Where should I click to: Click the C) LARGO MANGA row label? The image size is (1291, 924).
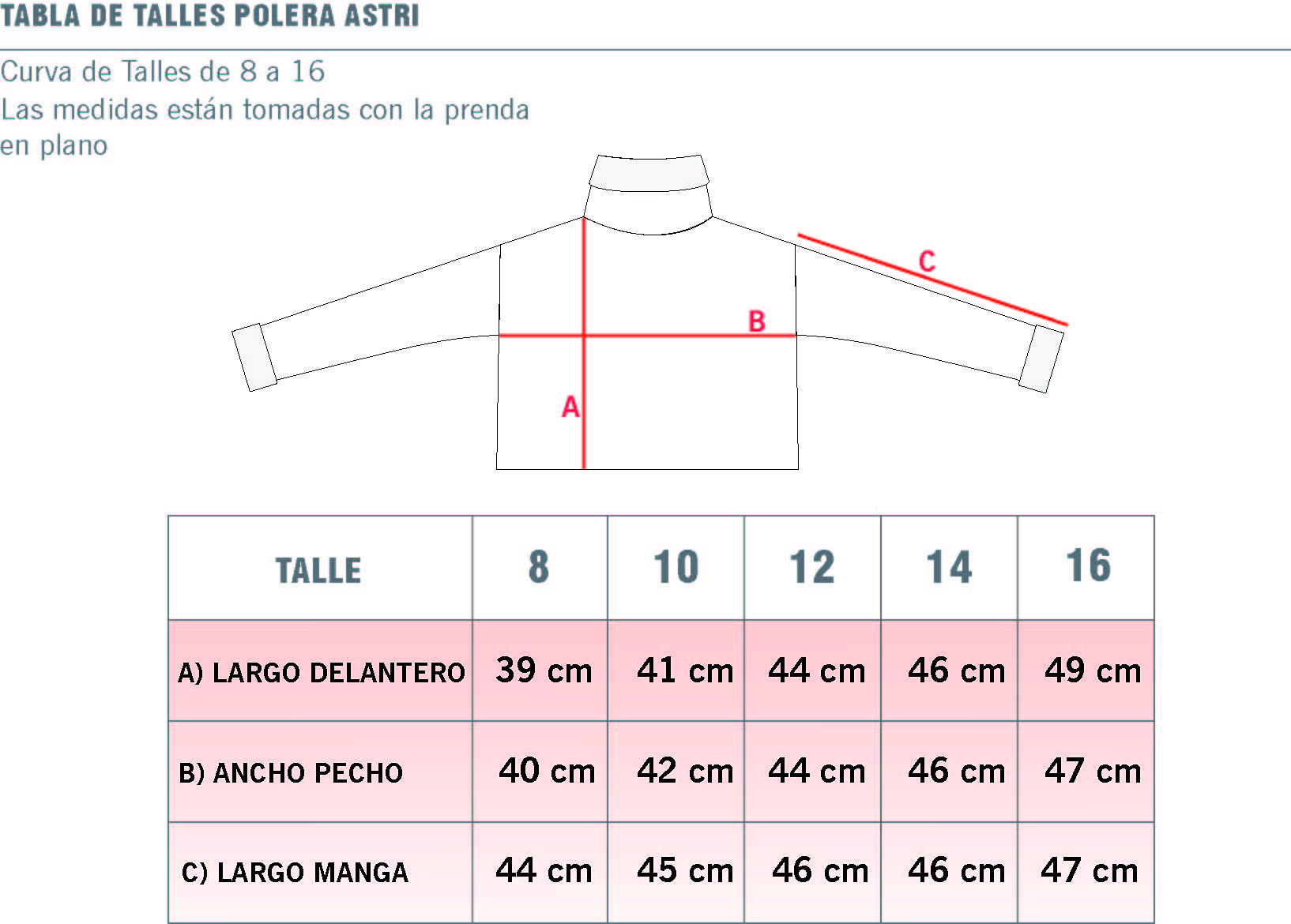pyautogui.click(x=295, y=872)
